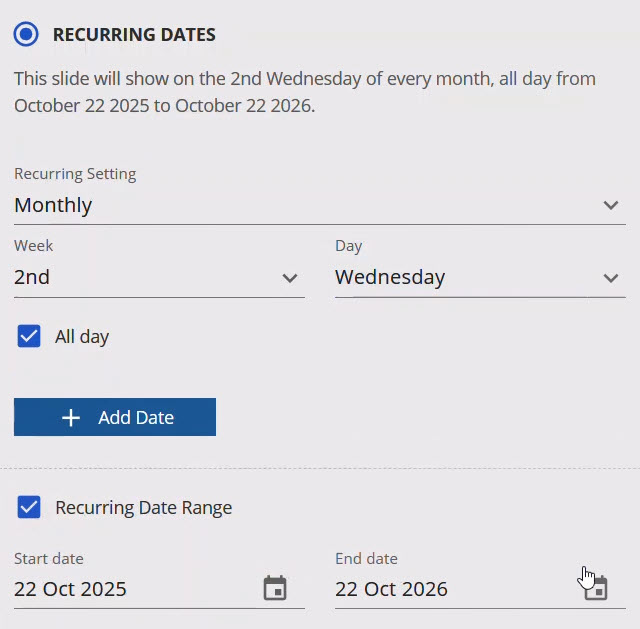Screen dimensions: 640x629
Task: Uncheck the All day checkbox
Action: [x=29, y=337]
